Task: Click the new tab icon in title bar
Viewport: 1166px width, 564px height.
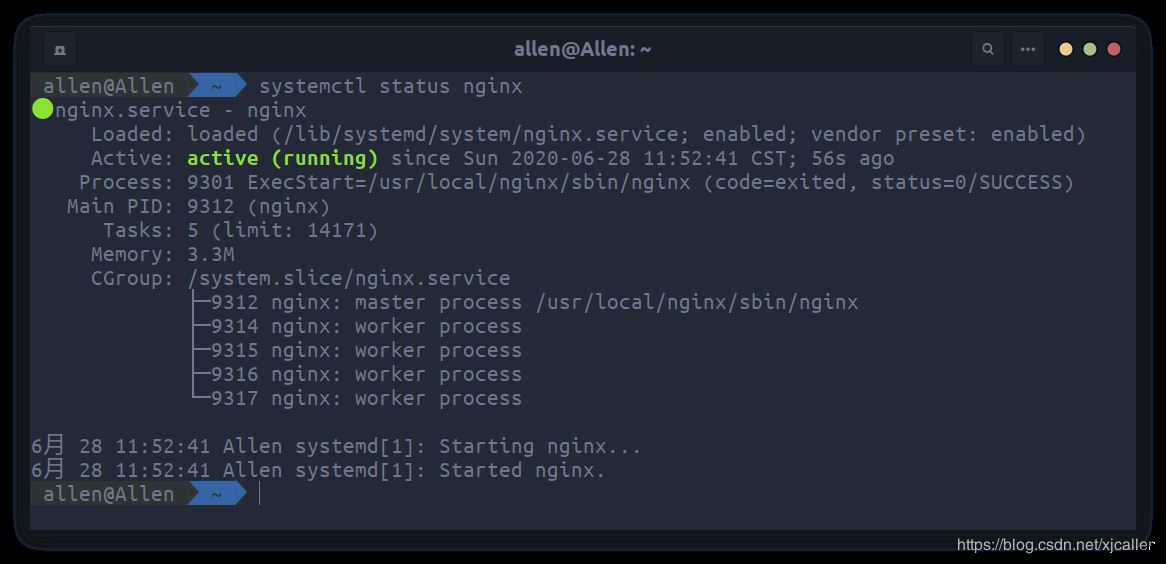Action: point(60,49)
